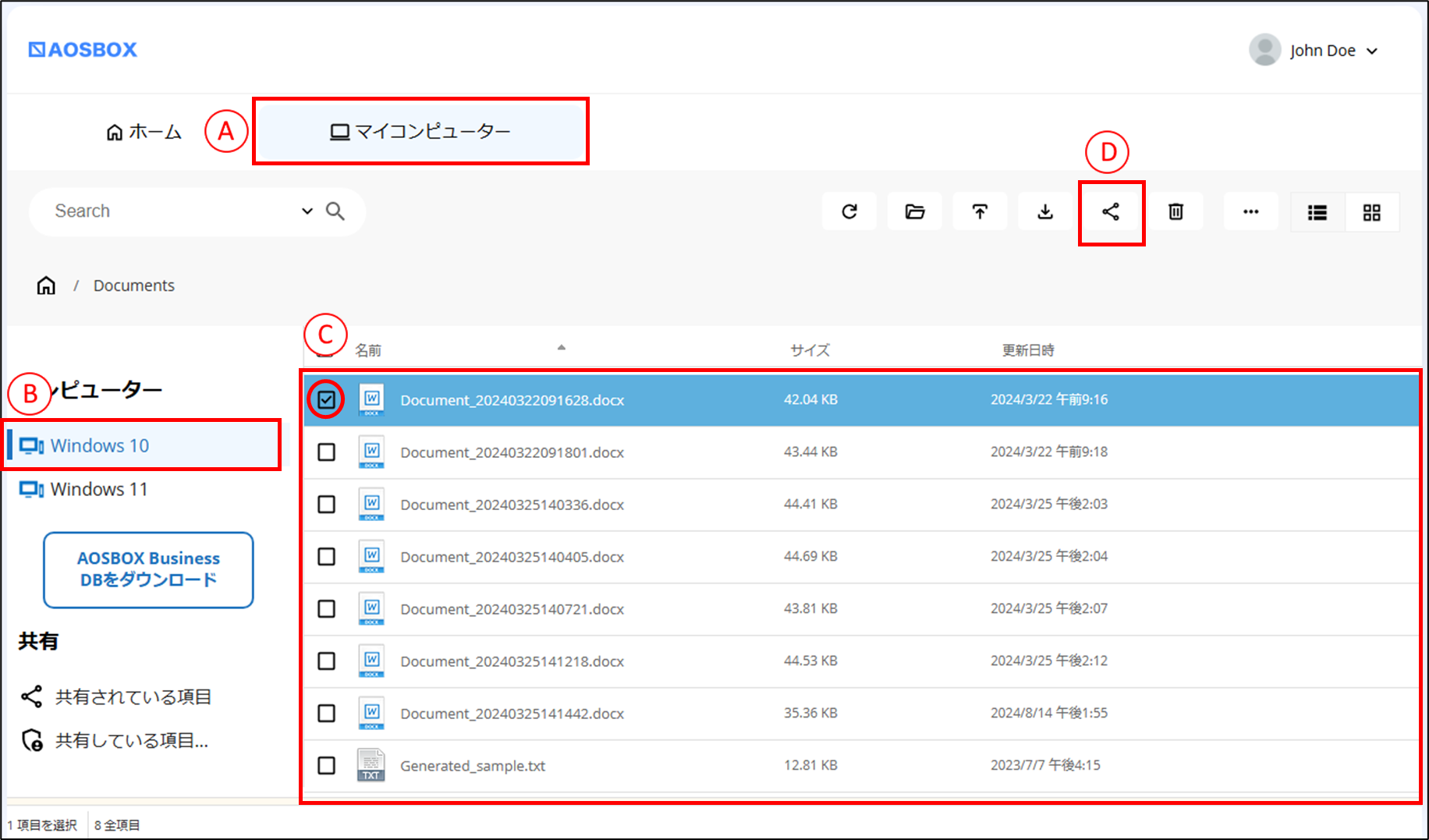The height and width of the screenshot is (840, 1429).
Task: Switch to grid view layout
Action: (x=1372, y=212)
